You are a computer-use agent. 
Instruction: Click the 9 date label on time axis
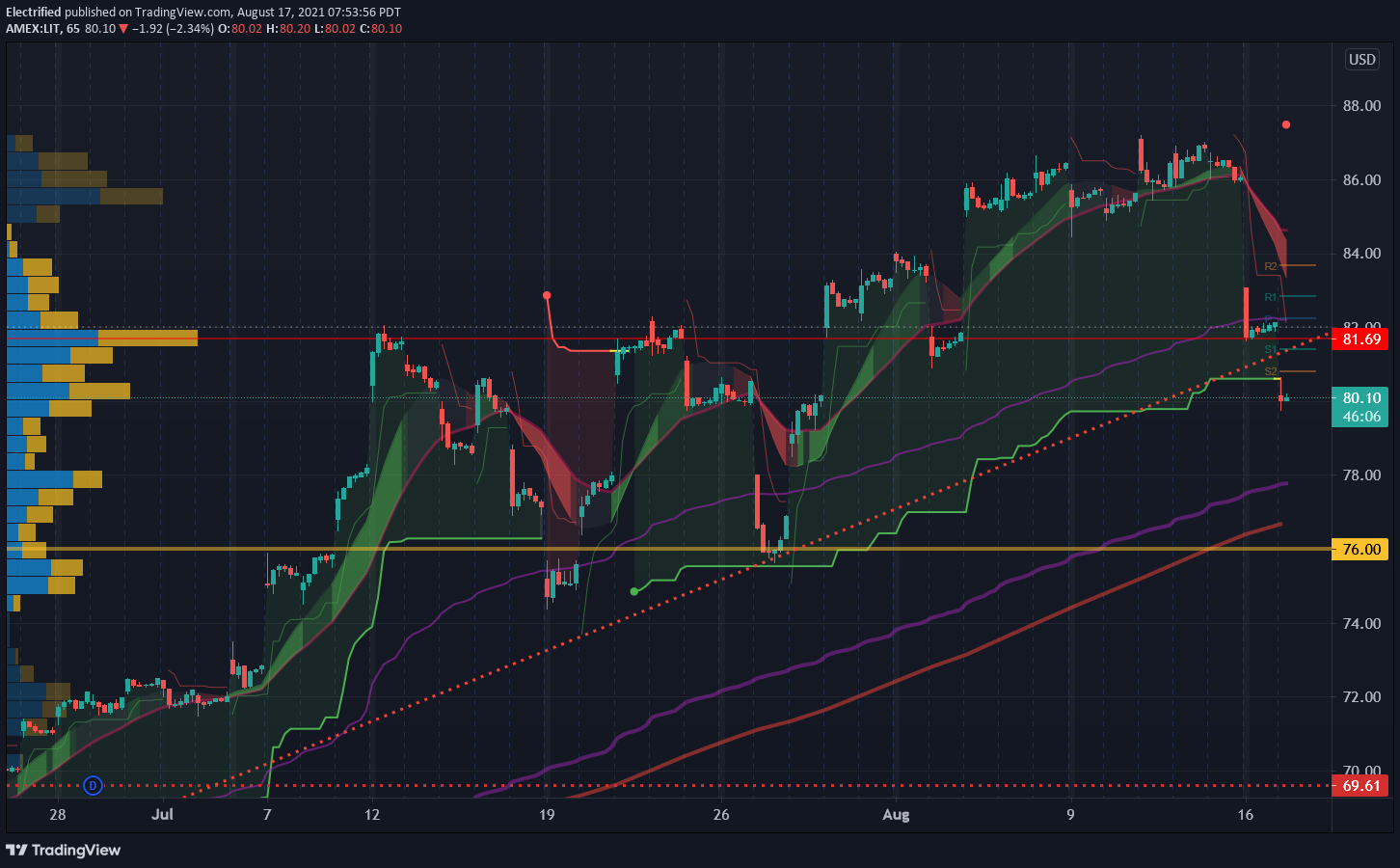coord(1070,815)
